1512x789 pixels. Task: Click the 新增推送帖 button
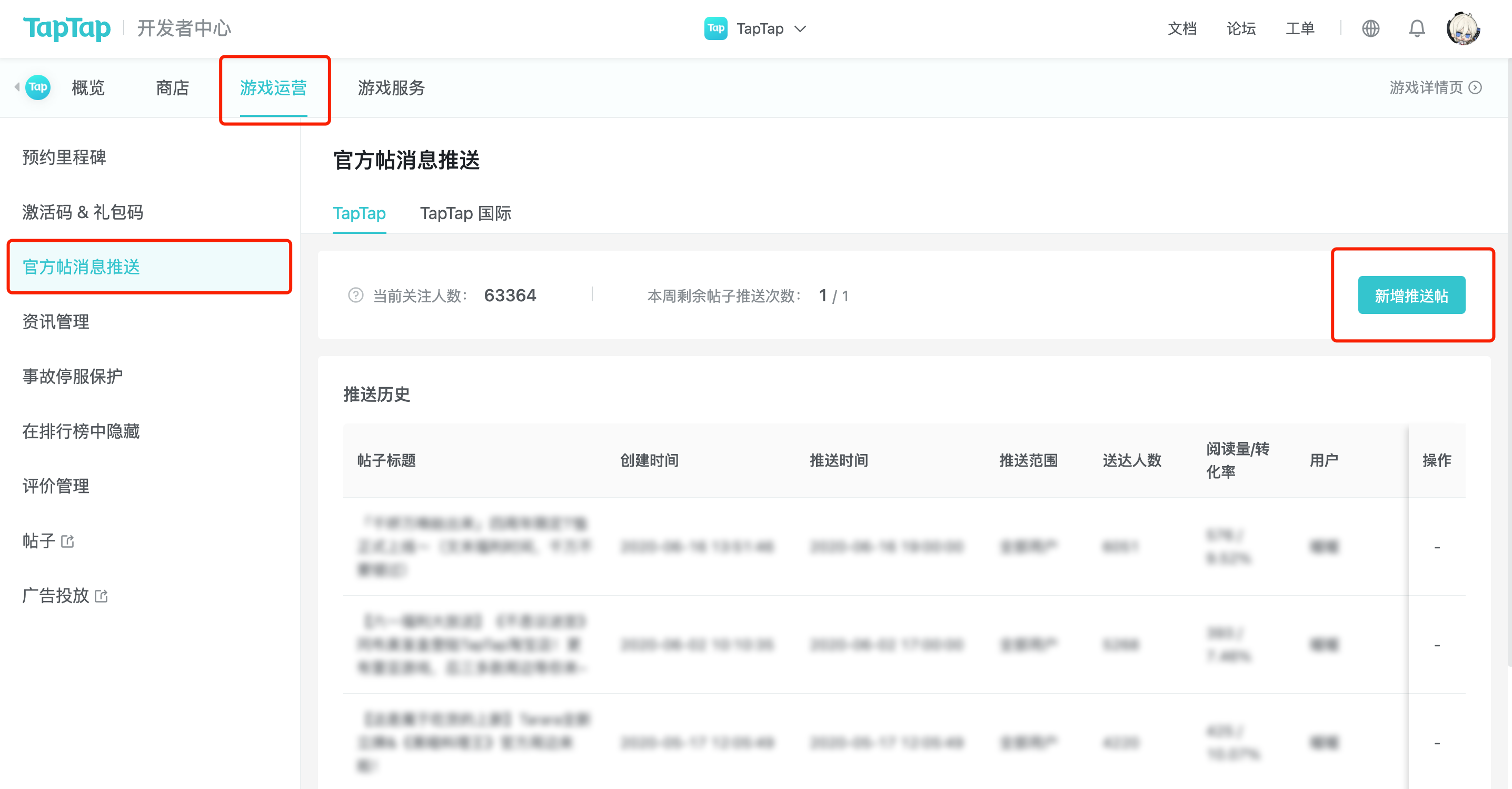1411,295
